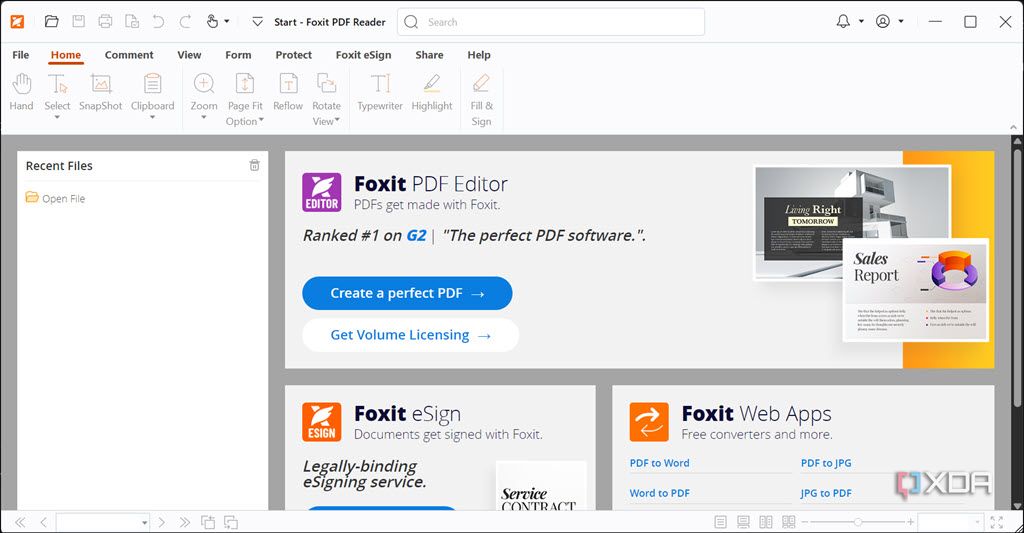Viewport: 1024px width, 533px height.
Task: Open the File menu
Action: [x=21, y=55]
